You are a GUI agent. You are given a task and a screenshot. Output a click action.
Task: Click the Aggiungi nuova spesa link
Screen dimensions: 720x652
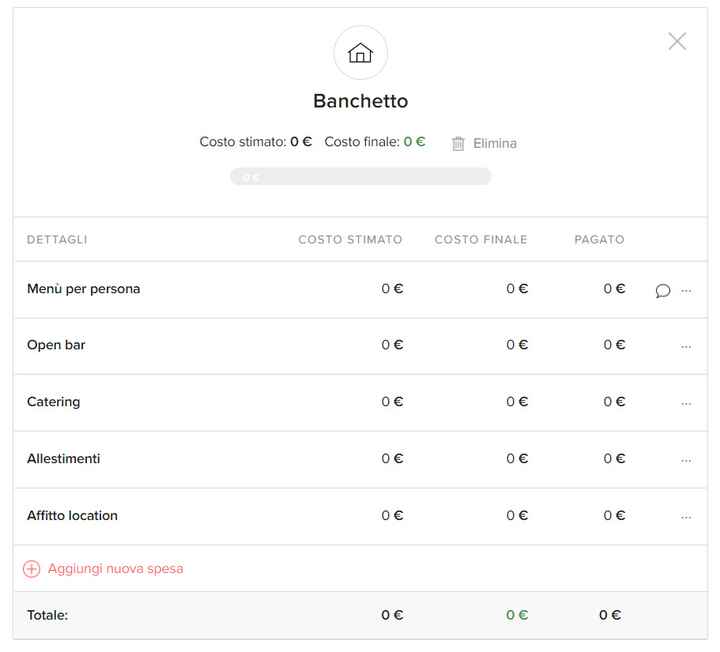(115, 569)
